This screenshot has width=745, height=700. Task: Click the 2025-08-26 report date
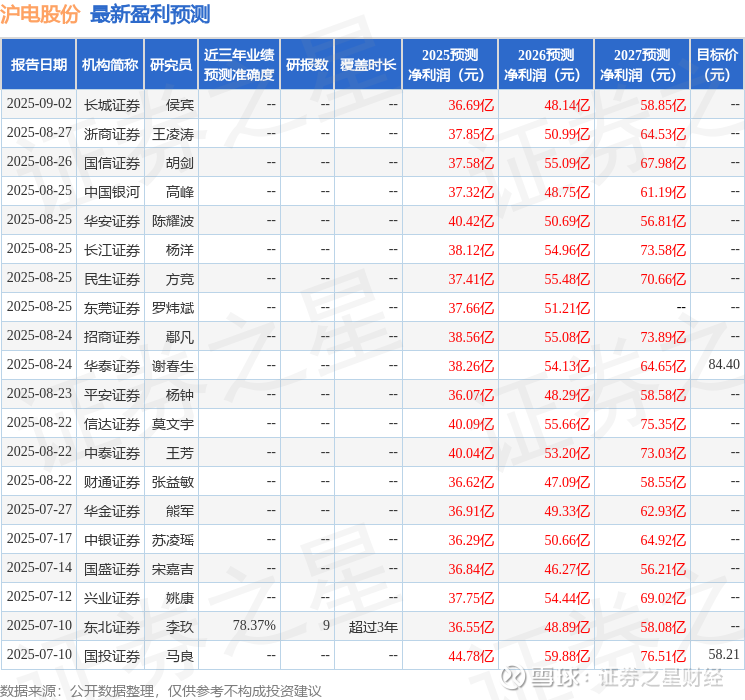39,161
